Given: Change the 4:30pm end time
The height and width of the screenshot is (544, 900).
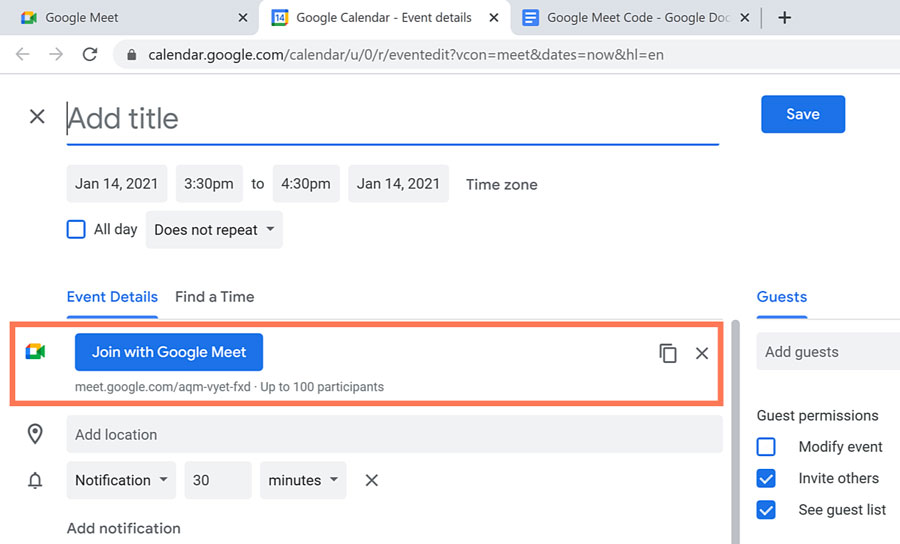Looking at the screenshot, I should pos(306,184).
